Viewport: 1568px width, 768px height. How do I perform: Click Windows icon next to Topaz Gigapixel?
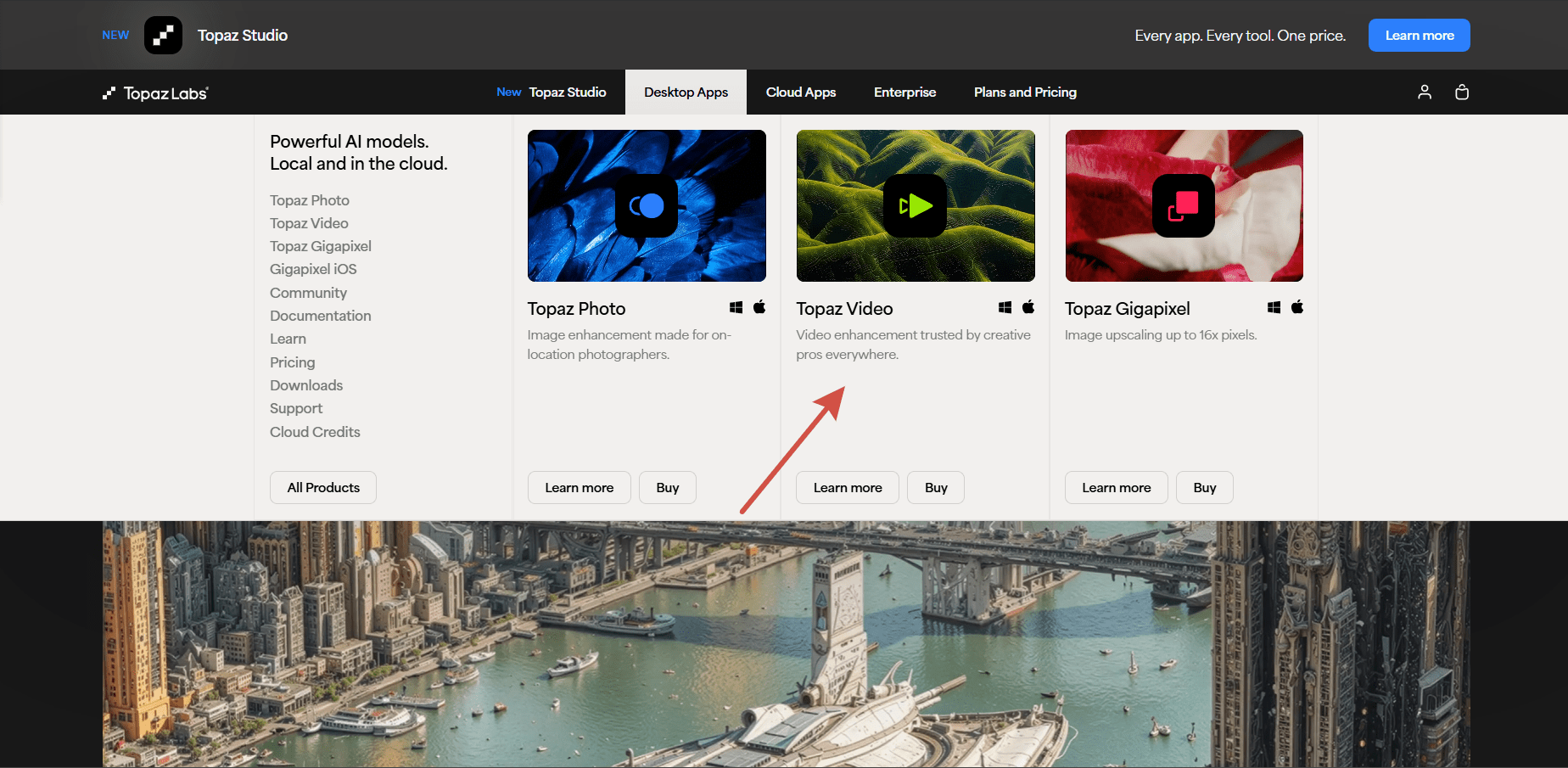[1274, 307]
